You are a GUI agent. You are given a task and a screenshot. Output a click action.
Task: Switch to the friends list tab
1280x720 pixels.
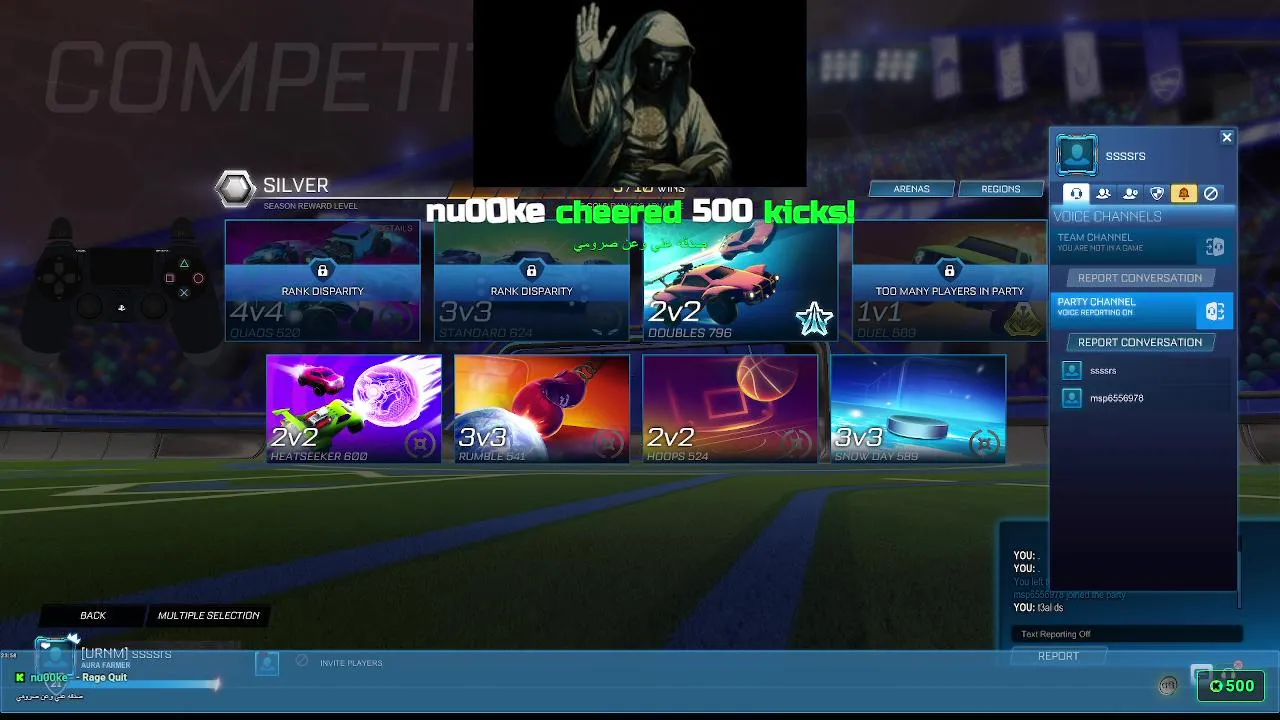click(x=1103, y=193)
